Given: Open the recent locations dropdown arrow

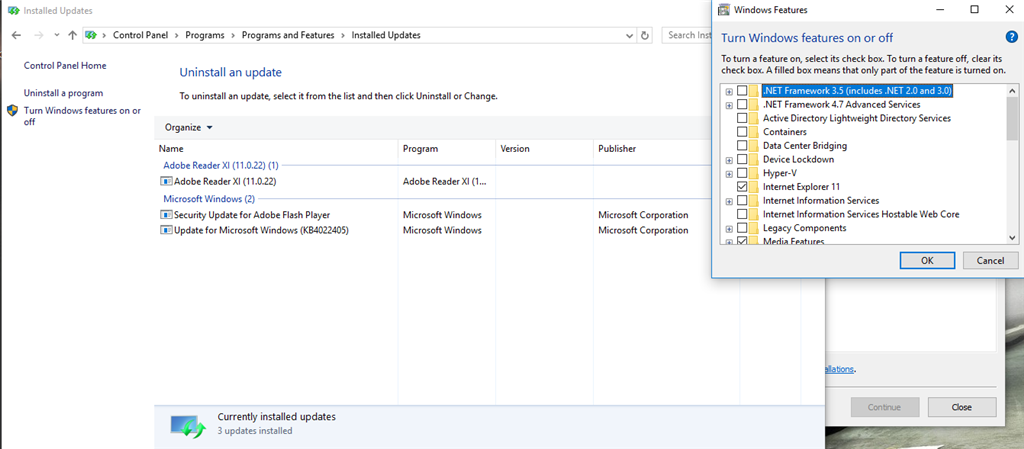Looking at the screenshot, I should tap(57, 35).
